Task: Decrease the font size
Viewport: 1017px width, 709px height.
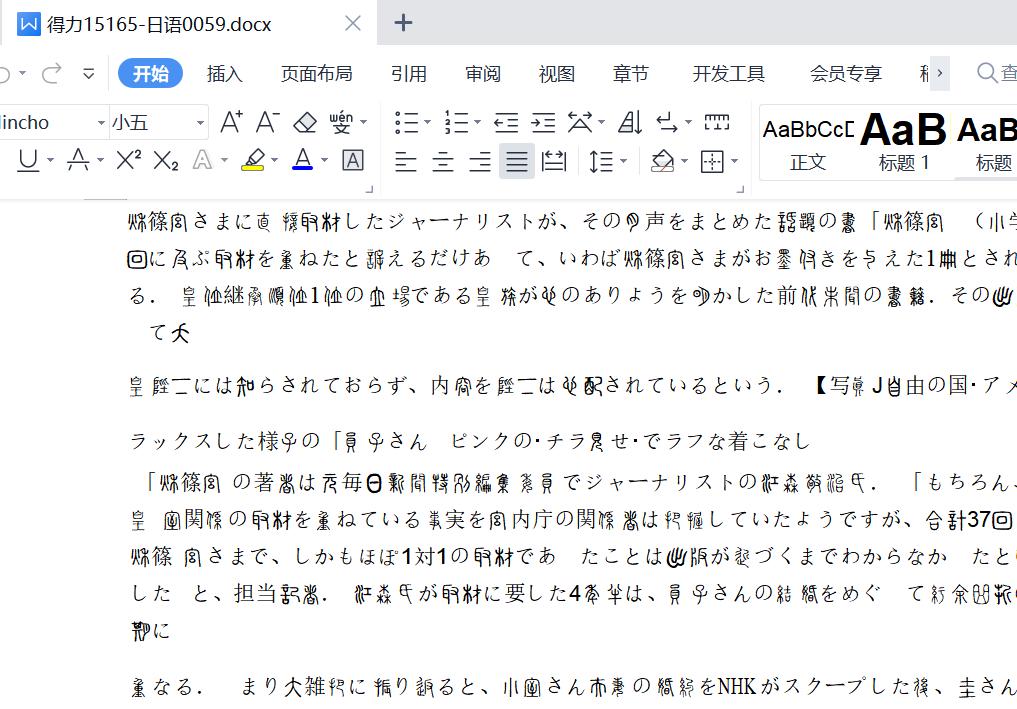Action: click(267, 121)
